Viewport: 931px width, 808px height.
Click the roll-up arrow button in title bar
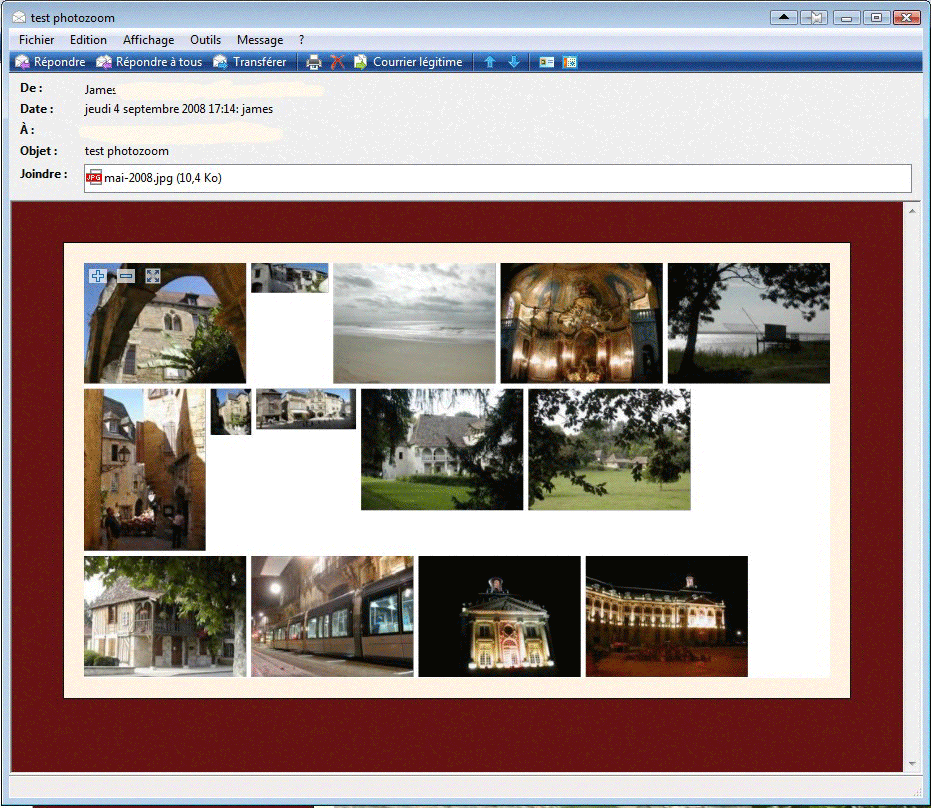784,17
